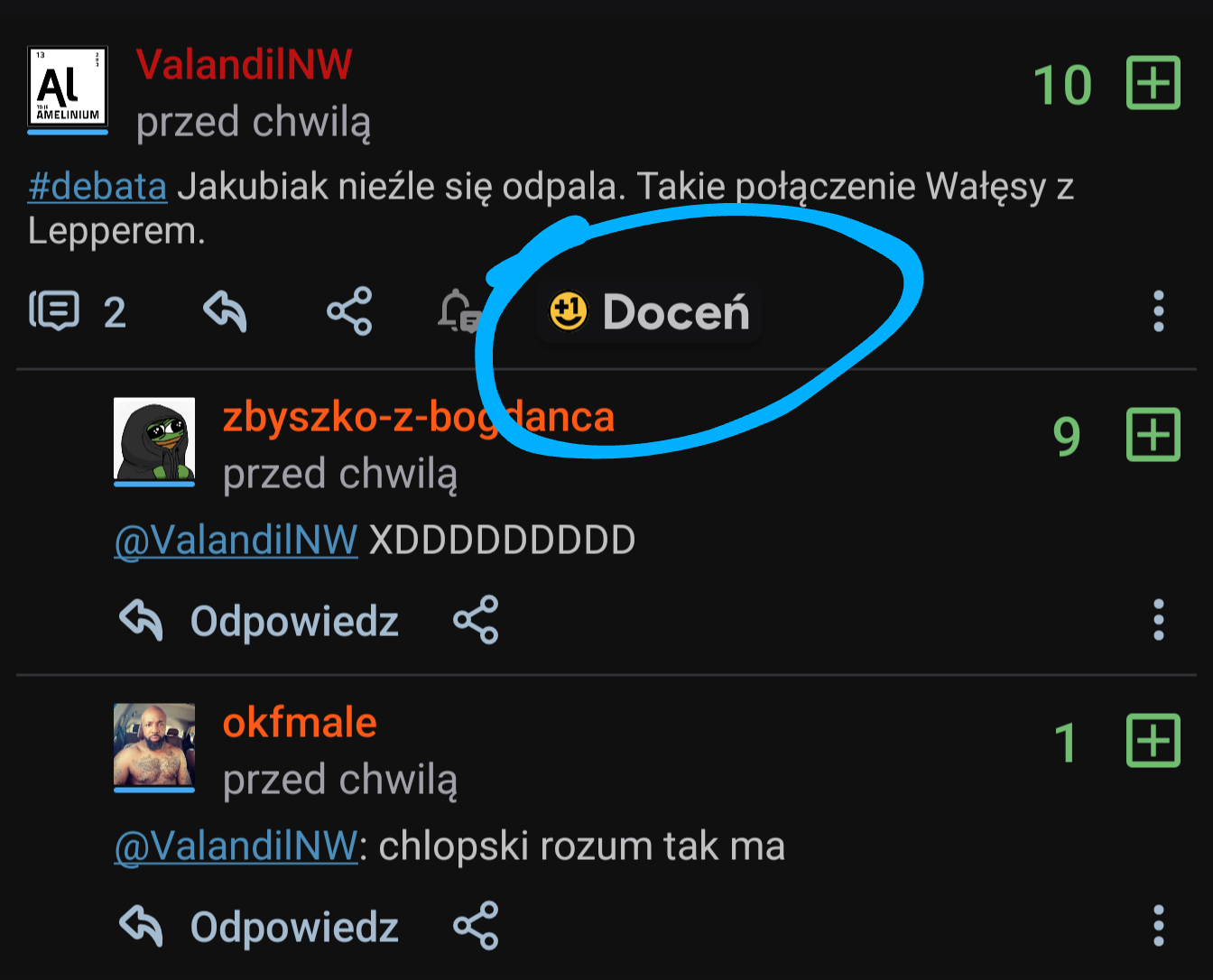The height and width of the screenshot is (980, 1213).
Task: Share ValandilNW's post via share icon
Action: pyautogui.click(x=349, y=311)
